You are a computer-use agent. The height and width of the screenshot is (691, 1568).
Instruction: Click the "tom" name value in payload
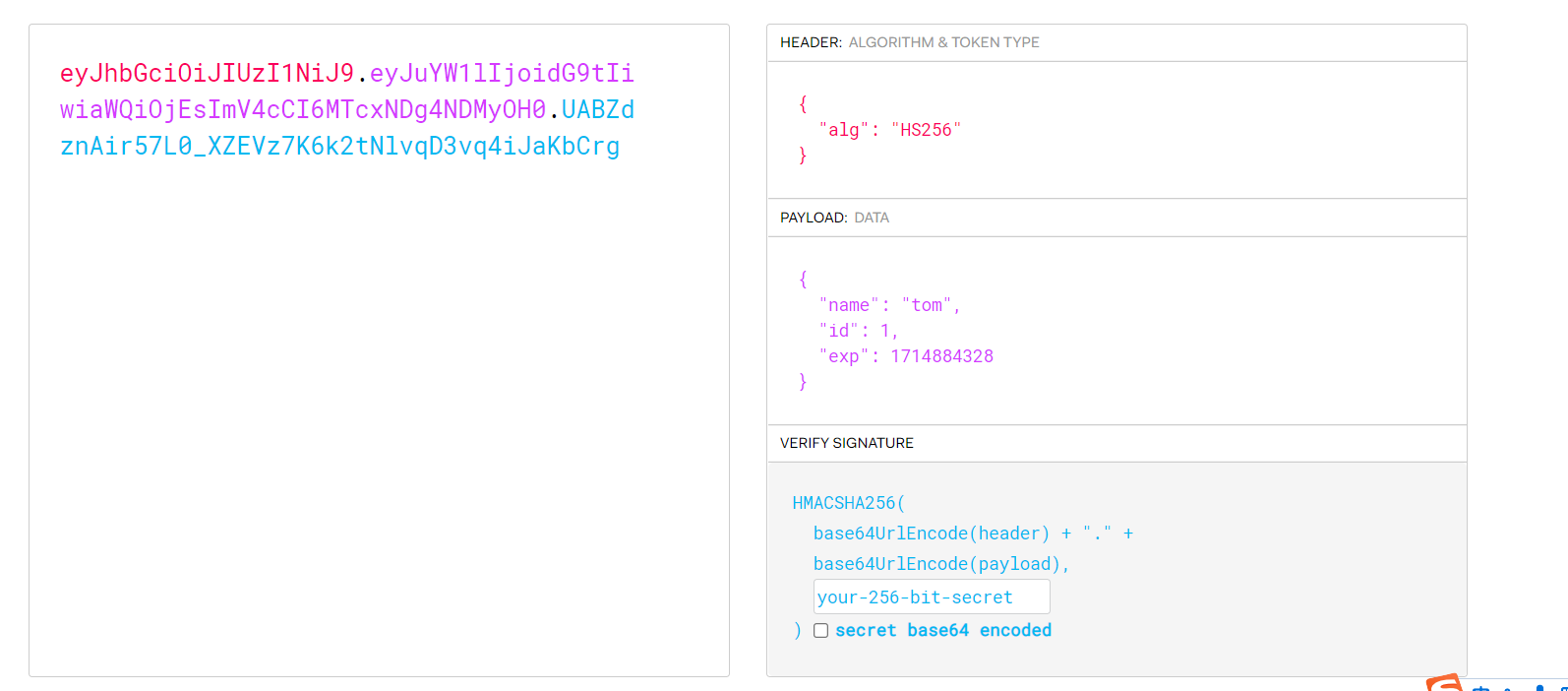[x=927, y=305]
